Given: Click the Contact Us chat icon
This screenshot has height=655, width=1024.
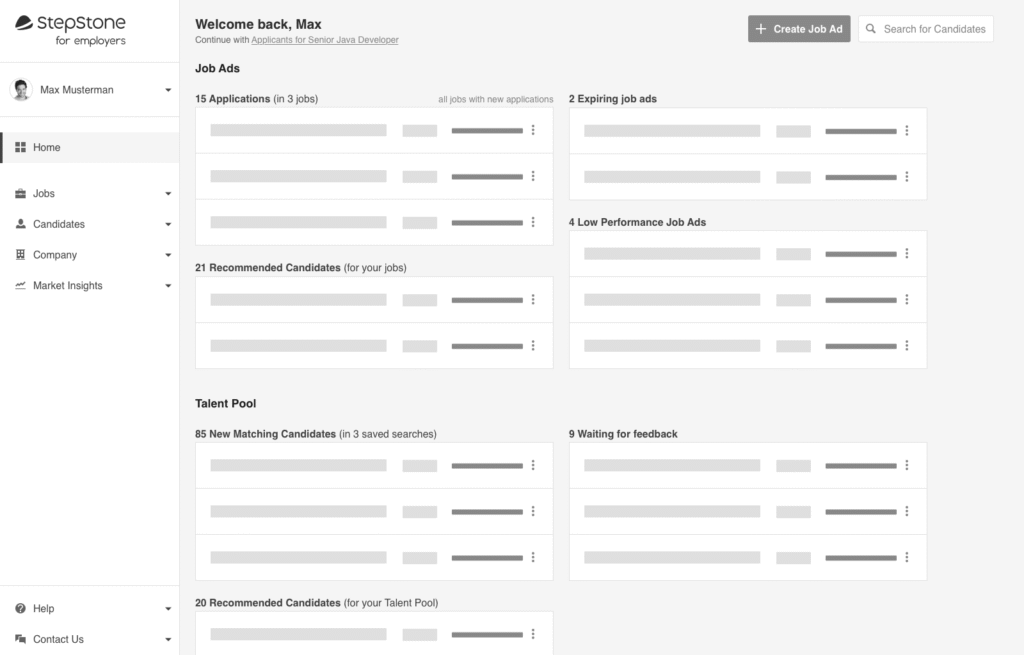Looking at the screenshot, I should pos(21,639).
